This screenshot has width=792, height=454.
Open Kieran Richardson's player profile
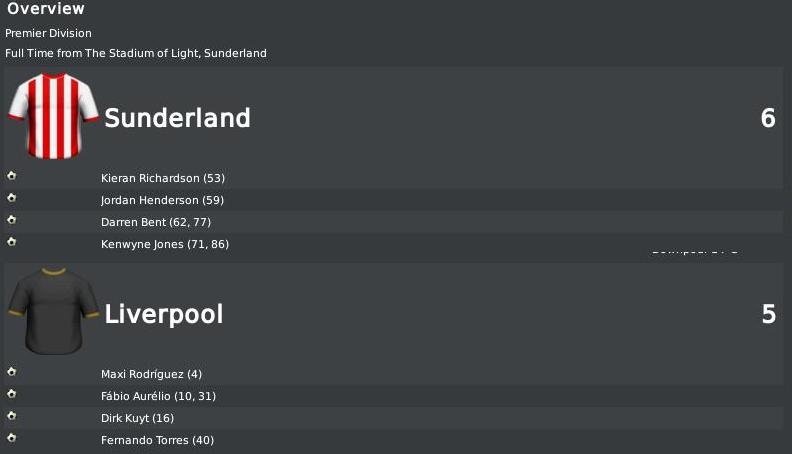tap(151, 178)
